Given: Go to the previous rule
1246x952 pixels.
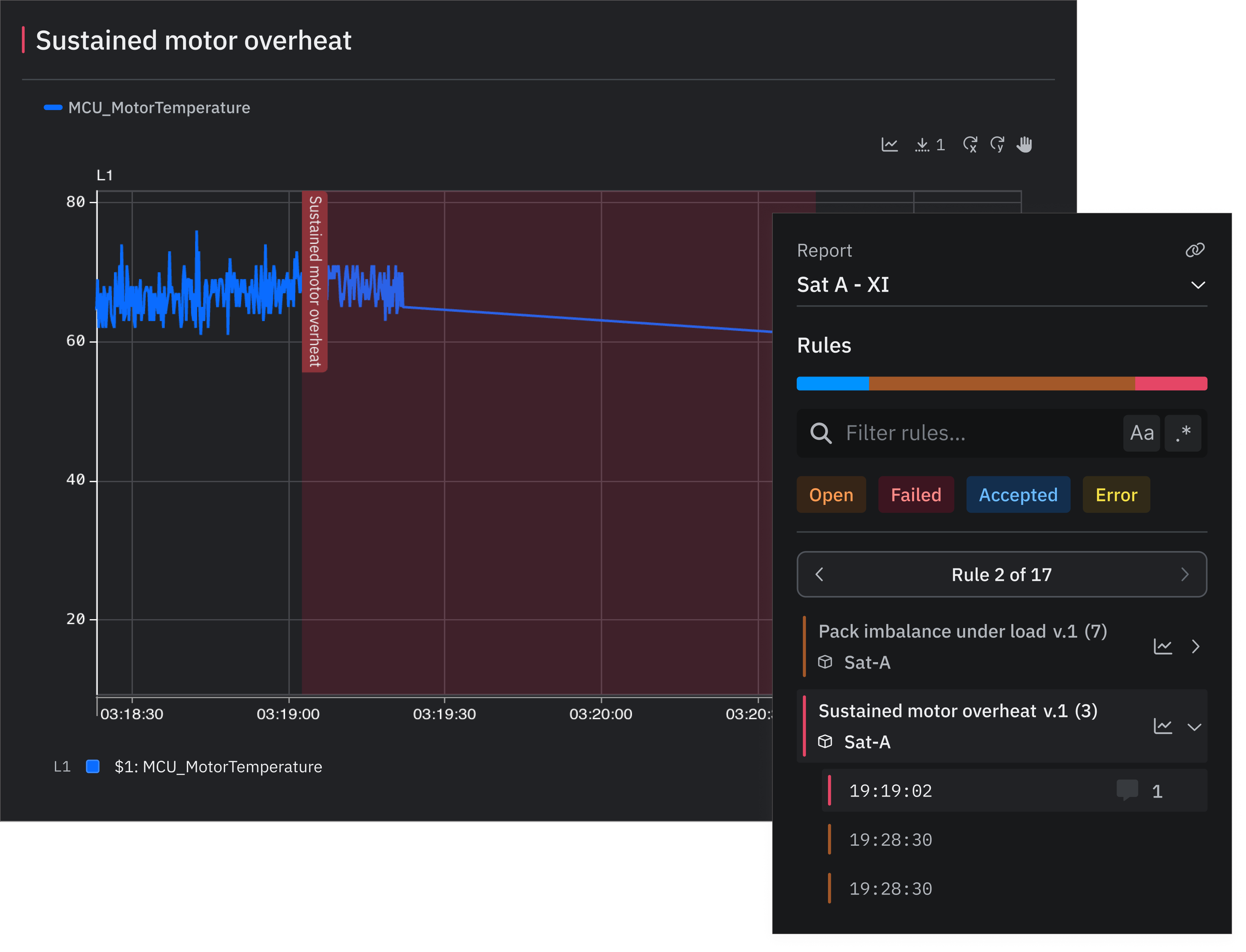Looking at the screenshot, I should (x=819, y=575).
